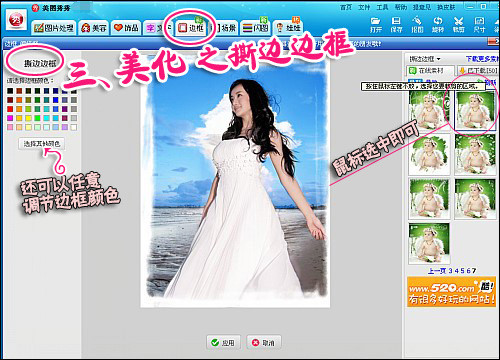Click the 换皮肤 menu item
500x360 pixels.
coord(446,7)
